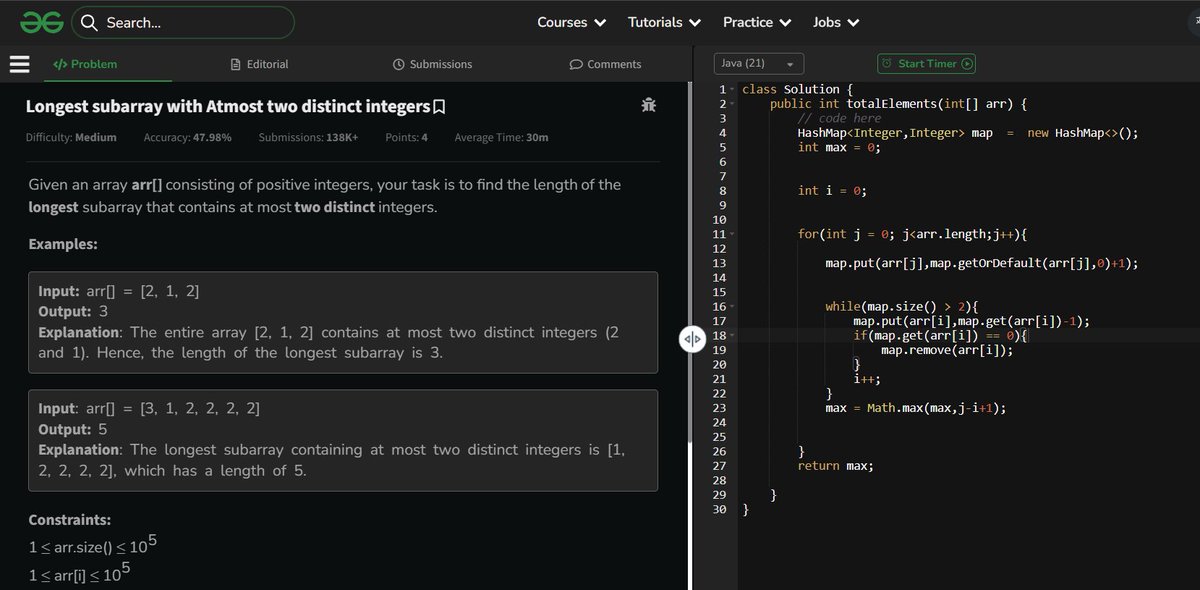Fold the while loop at line 16
The width and height of the screenshot is (1200, 590).
click(733, 307)
